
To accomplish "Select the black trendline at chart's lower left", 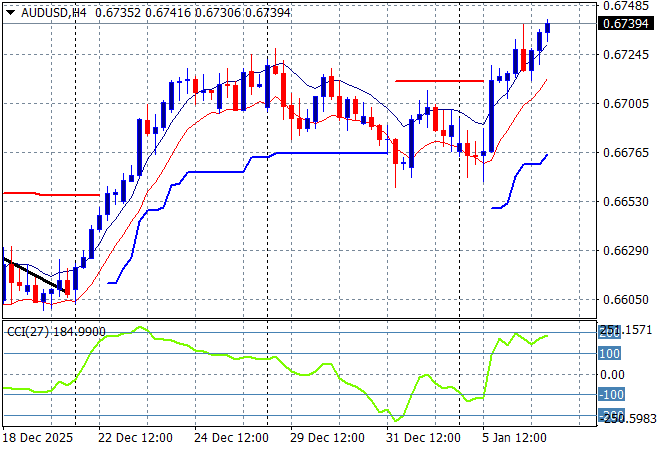I will (x=35, y=276).
